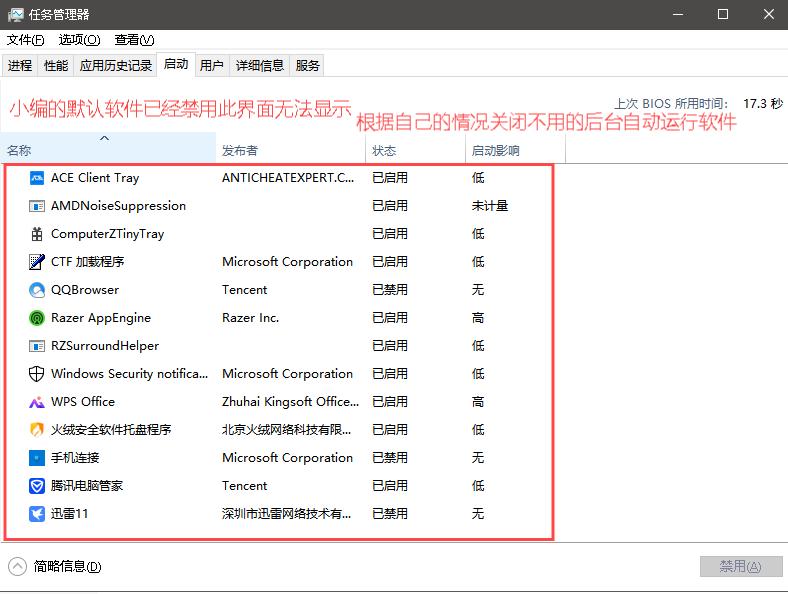This screenshot has height=594, width=788.
Task: Click the Windows Security shield icon
Action: point(37,374)
